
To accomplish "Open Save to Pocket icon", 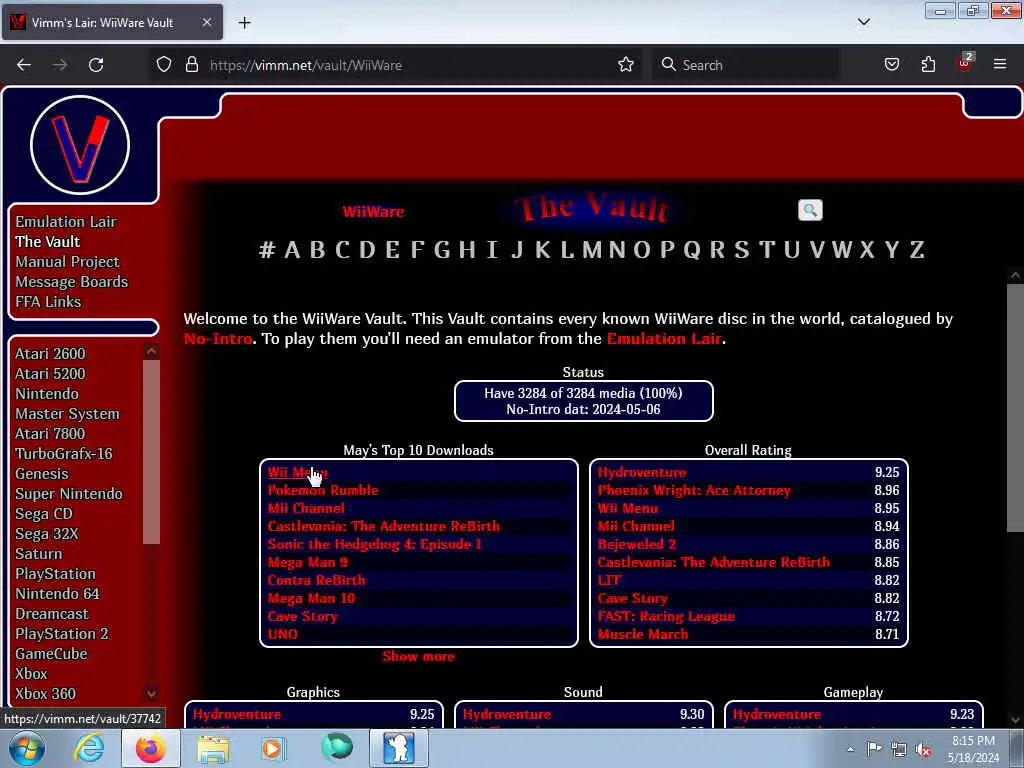I will [891, 65].
